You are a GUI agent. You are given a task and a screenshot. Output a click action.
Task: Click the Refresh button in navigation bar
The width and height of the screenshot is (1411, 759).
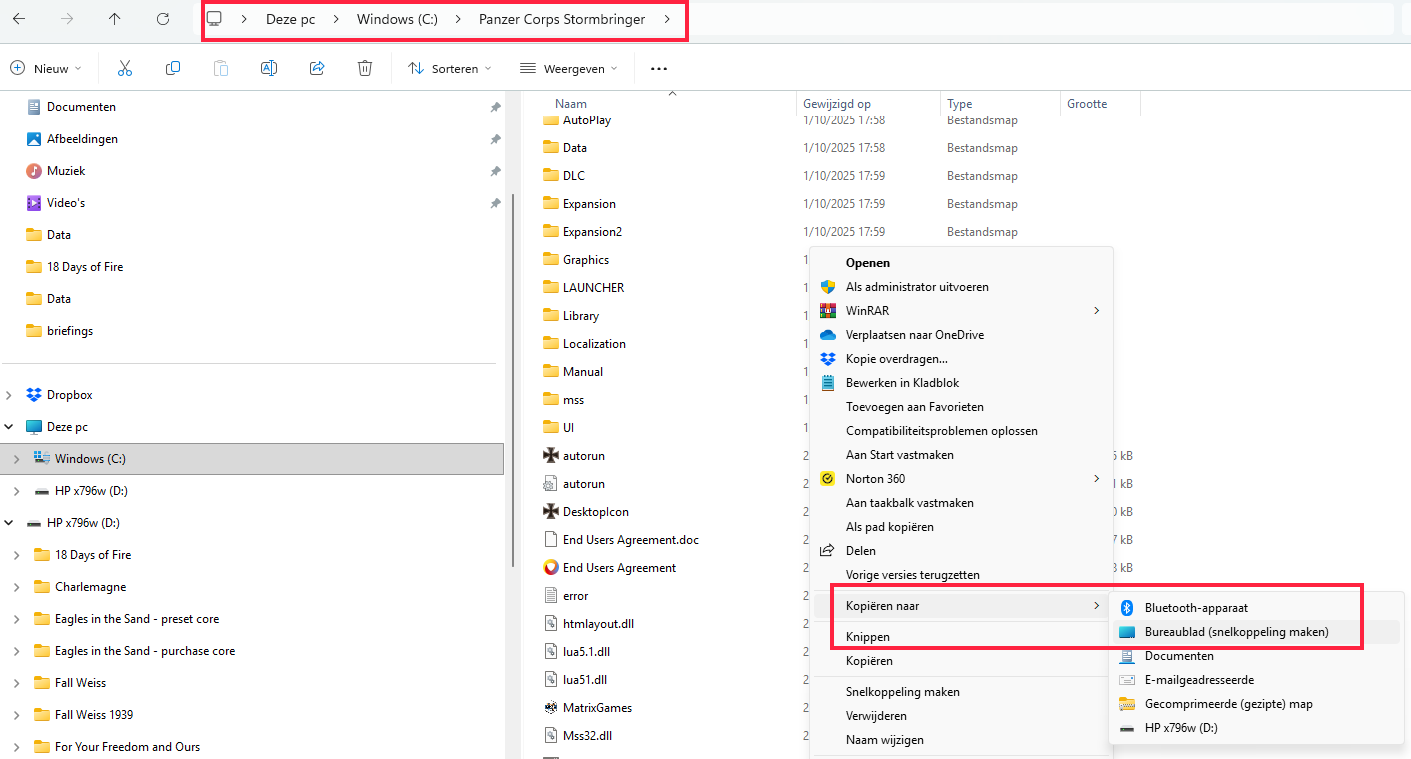tap(163, 19)
